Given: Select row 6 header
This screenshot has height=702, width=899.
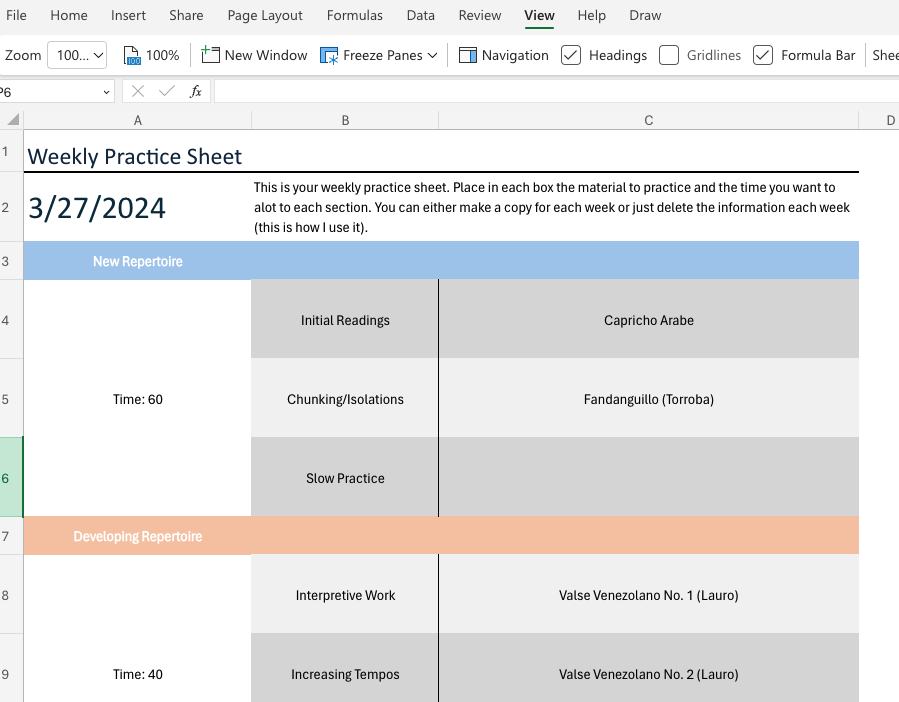Looking at the screenshot, I should point(11,477).
